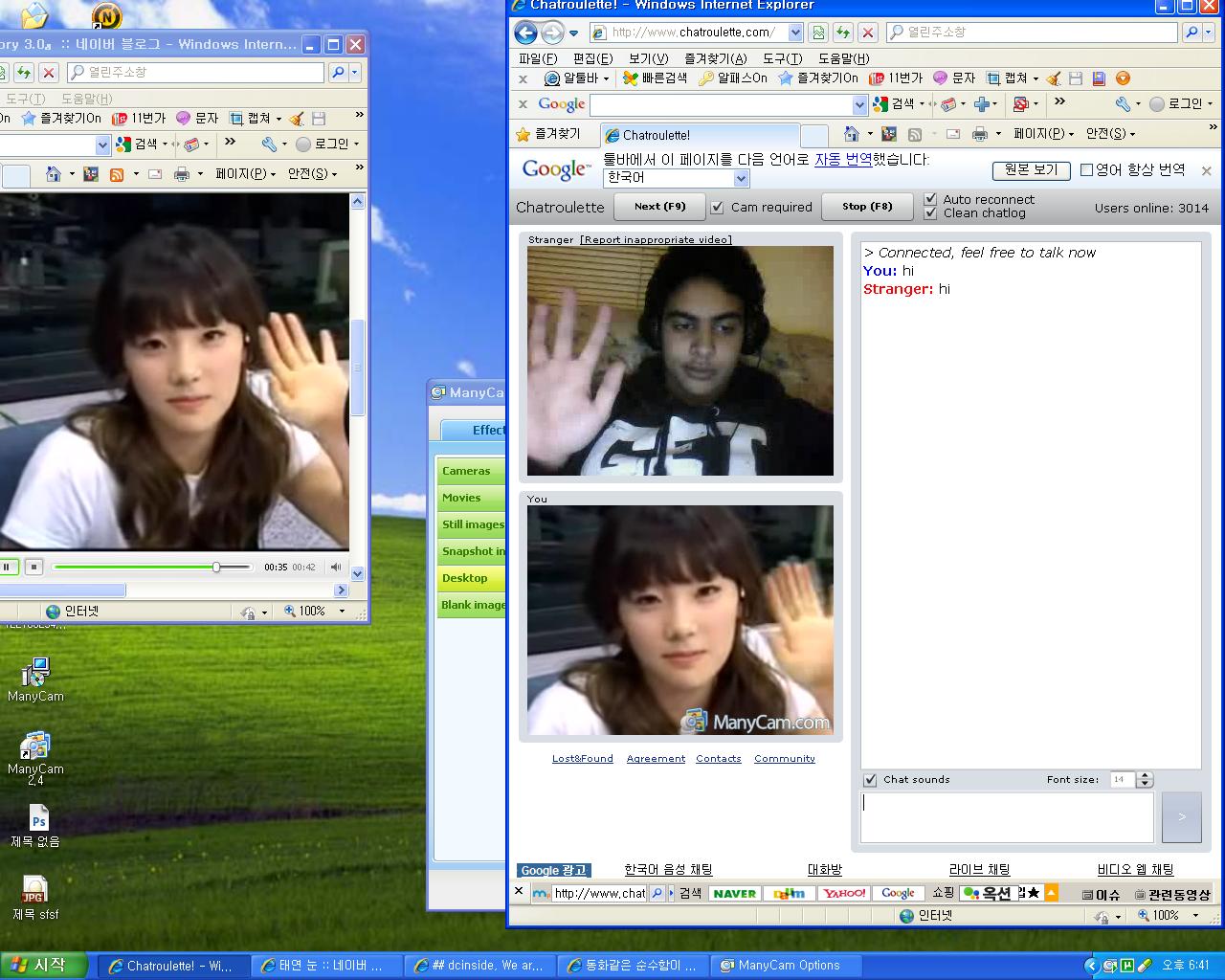Click the refresh icon beside Chatroulette address bar
The width and height of the screenshot is (1225, 980).
pos(843,33)
